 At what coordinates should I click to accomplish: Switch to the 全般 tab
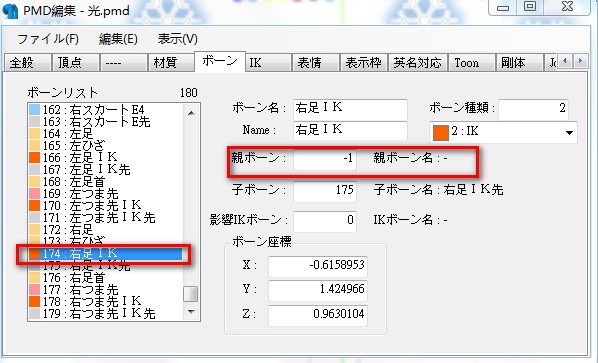[27, 63]
